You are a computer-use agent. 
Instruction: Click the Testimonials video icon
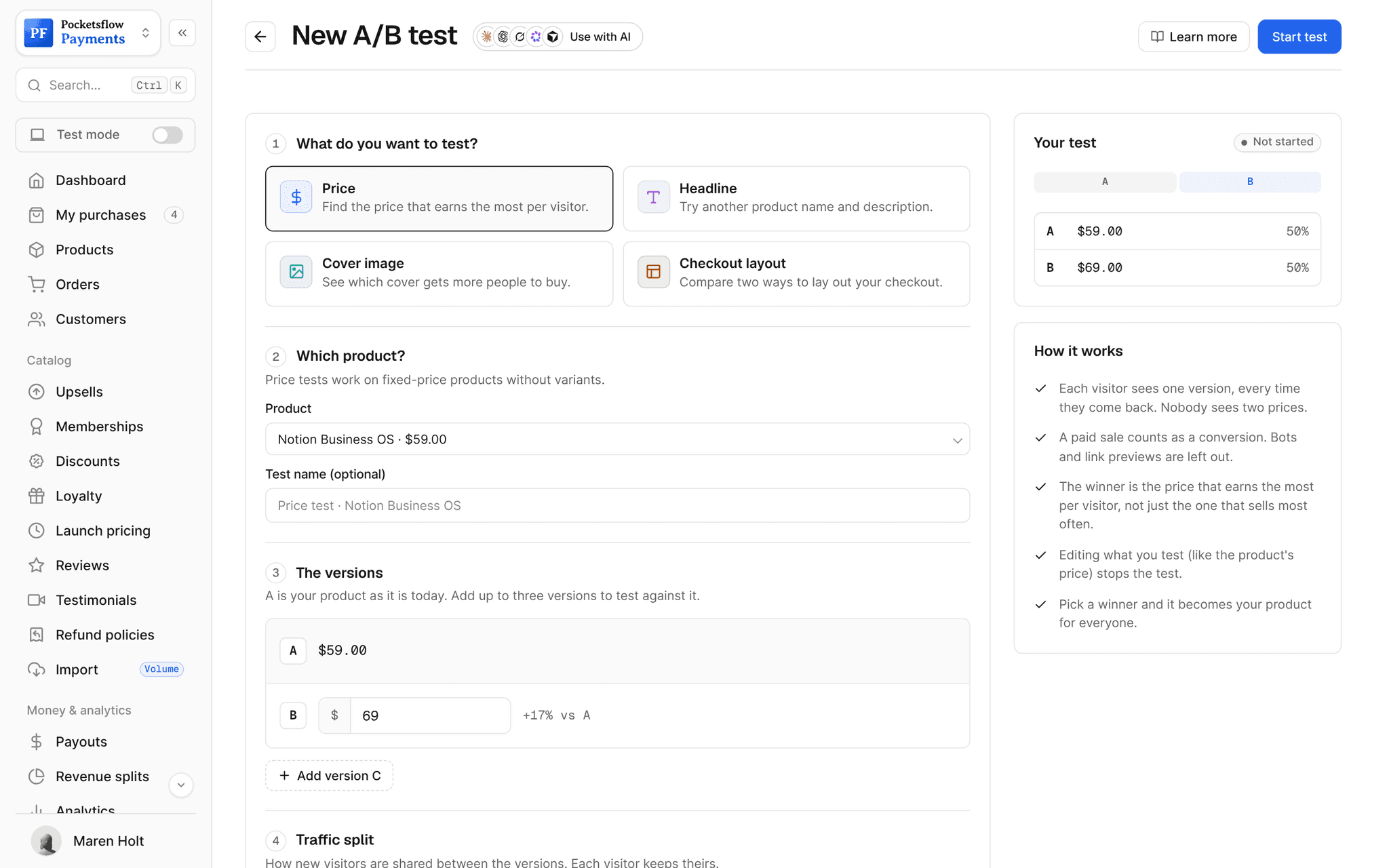pos(37,600)
